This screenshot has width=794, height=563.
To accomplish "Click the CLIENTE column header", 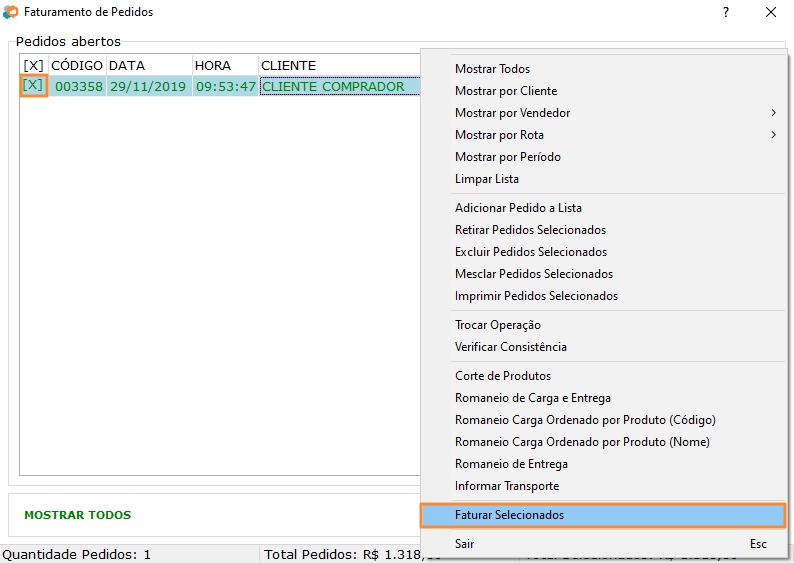I will (x=288, y=65).
